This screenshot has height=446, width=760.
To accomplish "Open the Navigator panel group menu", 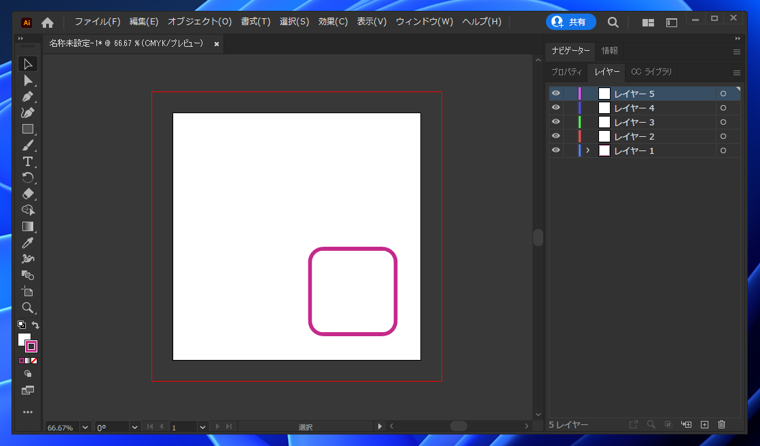I will coord(736,52).
